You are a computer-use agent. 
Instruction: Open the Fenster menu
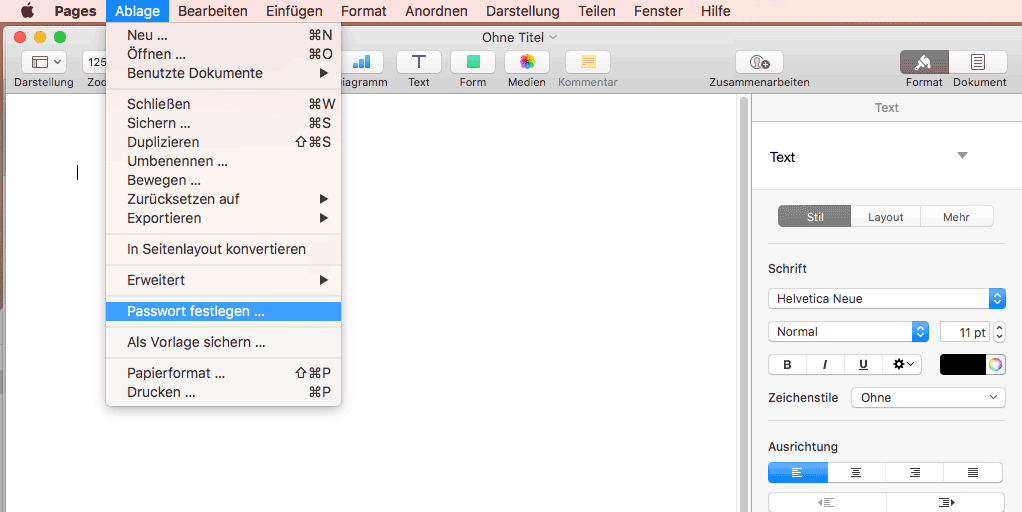[658, 11]
